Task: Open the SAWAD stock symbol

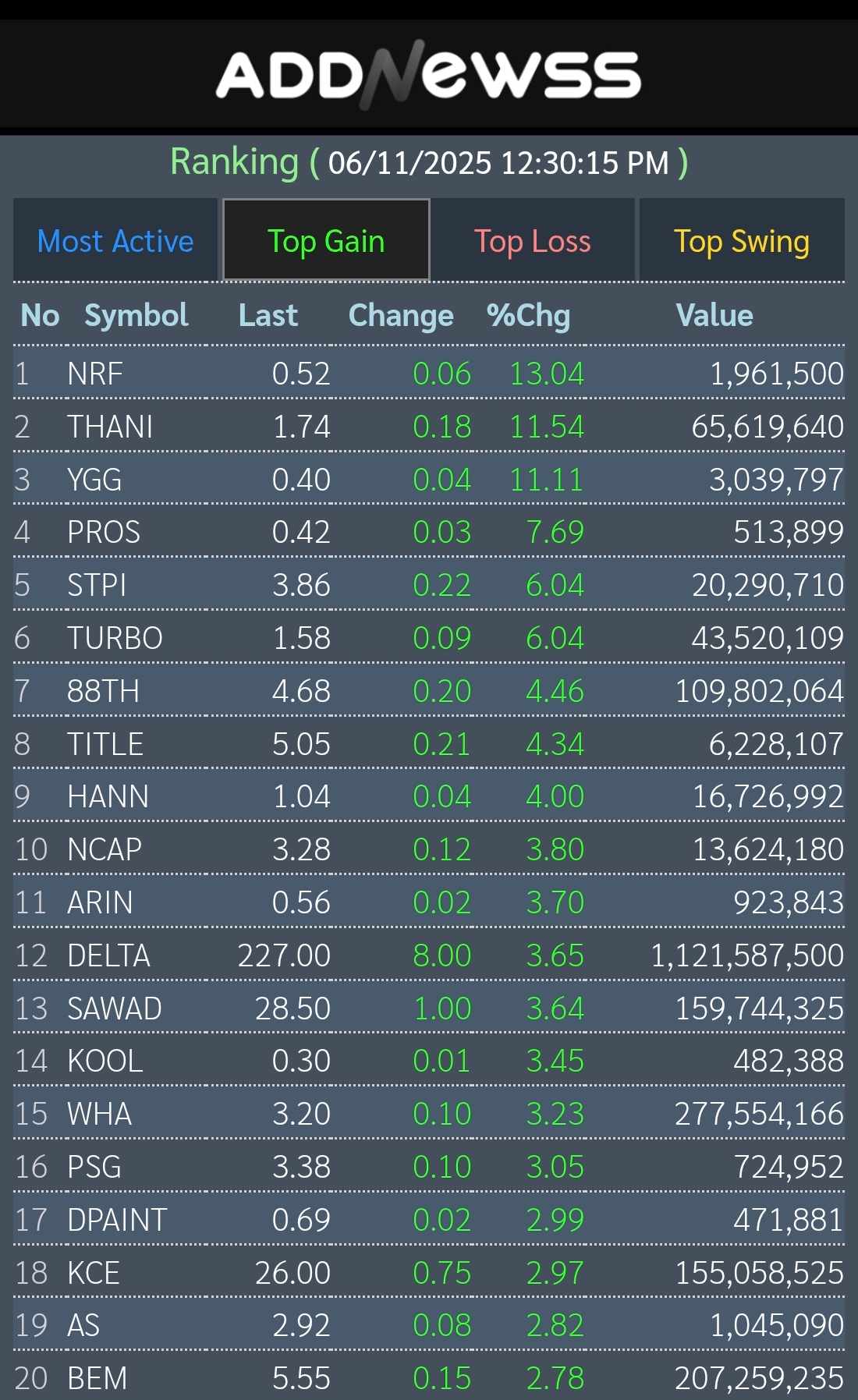Action: pyautogui.click(x=115, y=1009)
